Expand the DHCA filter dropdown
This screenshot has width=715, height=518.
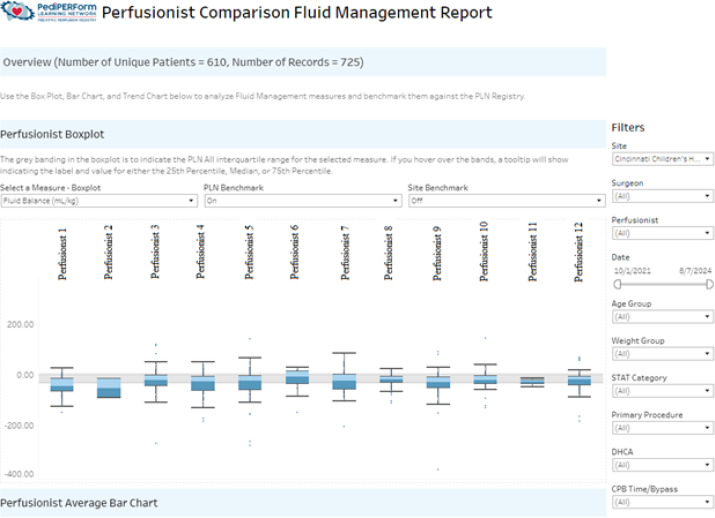click(x=663, y=465)
